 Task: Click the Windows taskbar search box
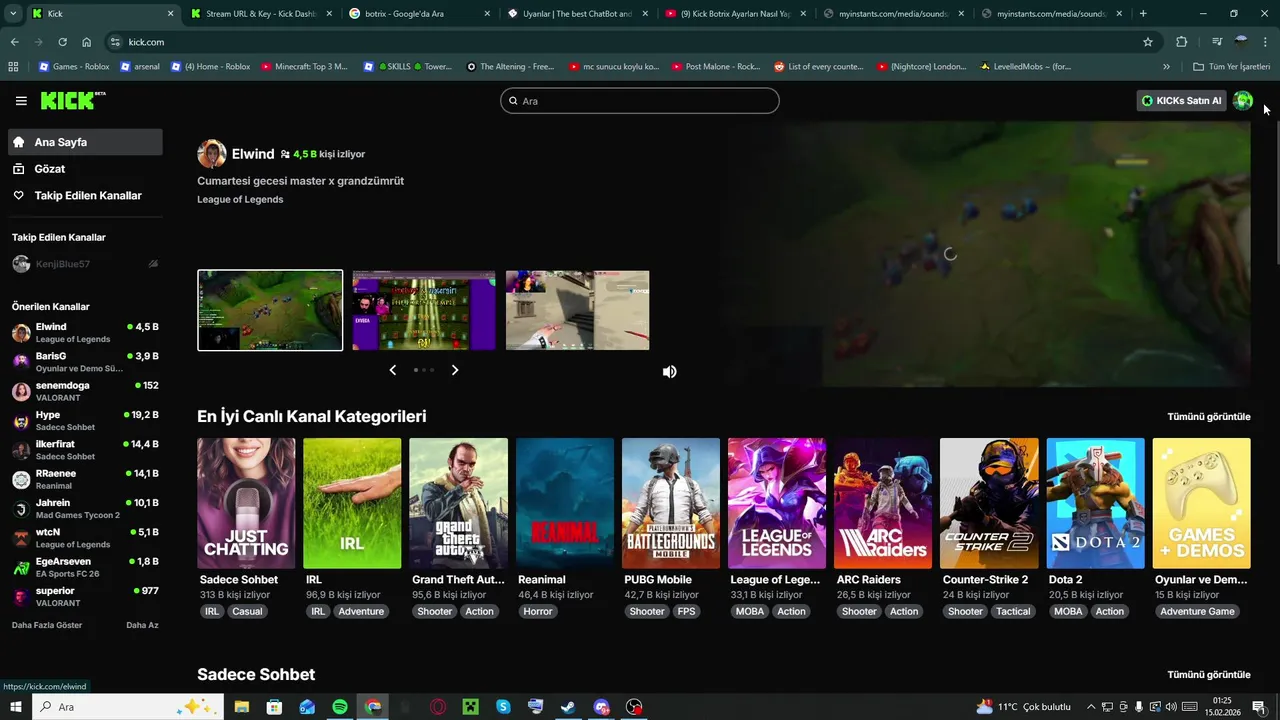click(130, 707)
